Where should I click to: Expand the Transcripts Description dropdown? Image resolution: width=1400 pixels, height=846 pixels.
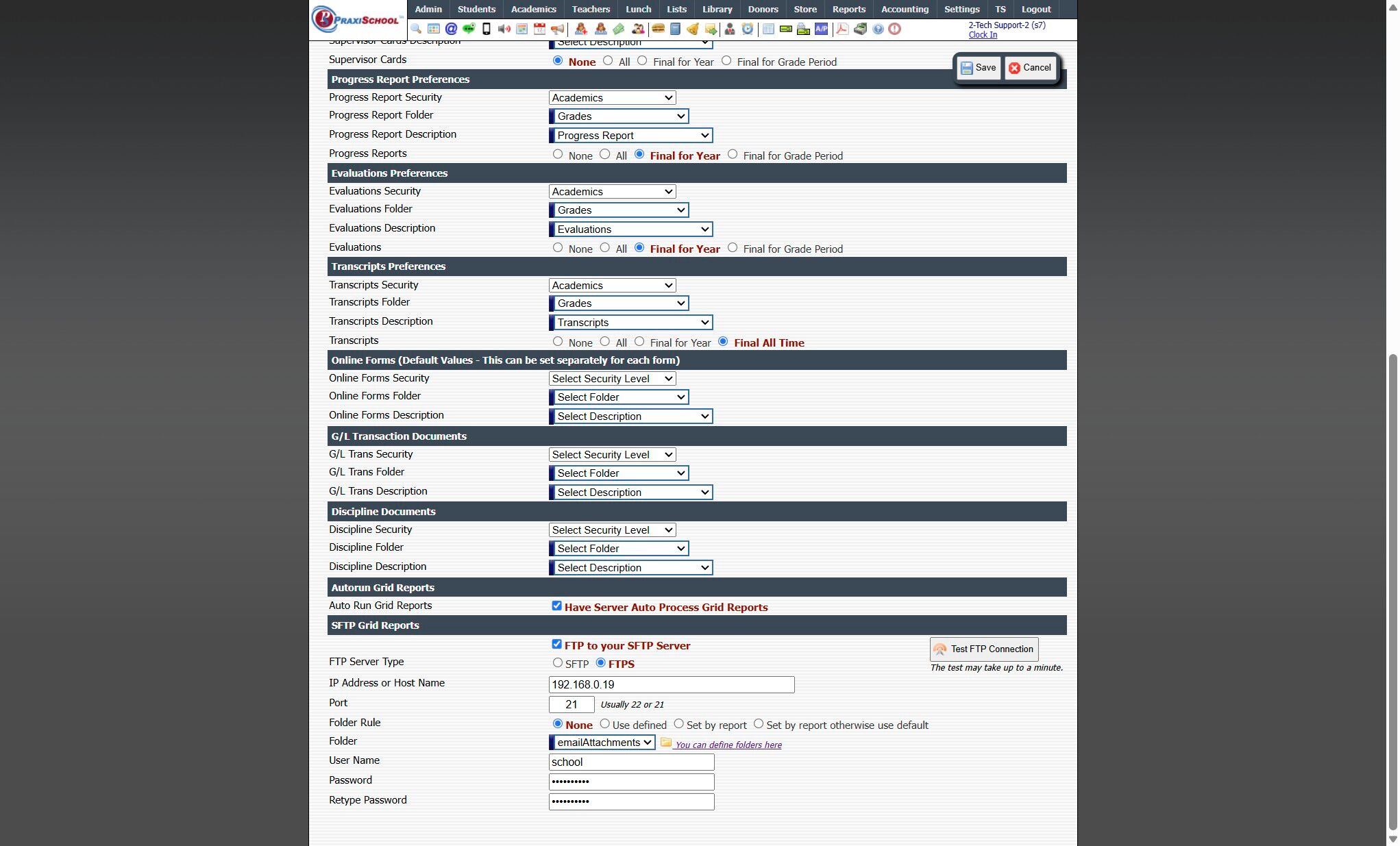[x=631, y=323]
